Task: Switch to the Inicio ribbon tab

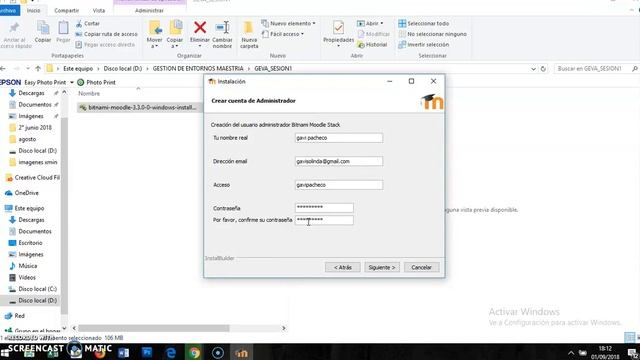Action: (x=33, y=11)
